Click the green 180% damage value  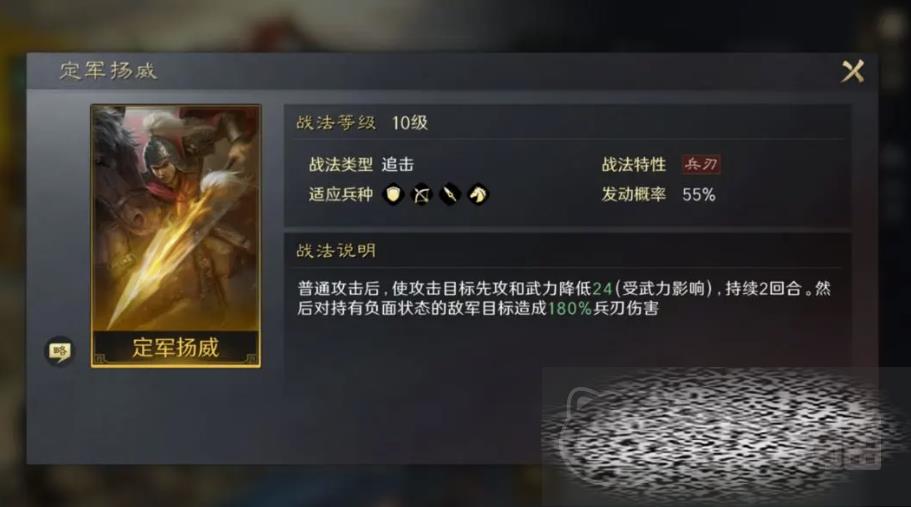click(569, 308)
